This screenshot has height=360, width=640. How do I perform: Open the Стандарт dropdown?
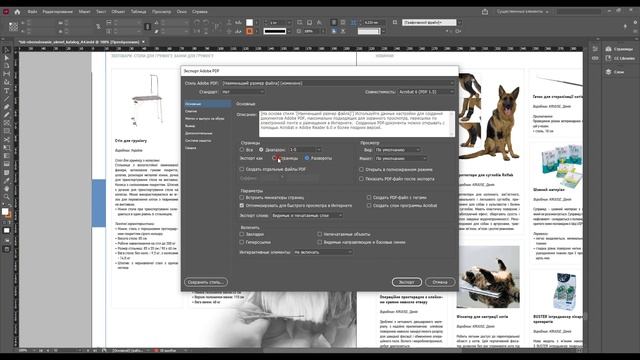243,92
